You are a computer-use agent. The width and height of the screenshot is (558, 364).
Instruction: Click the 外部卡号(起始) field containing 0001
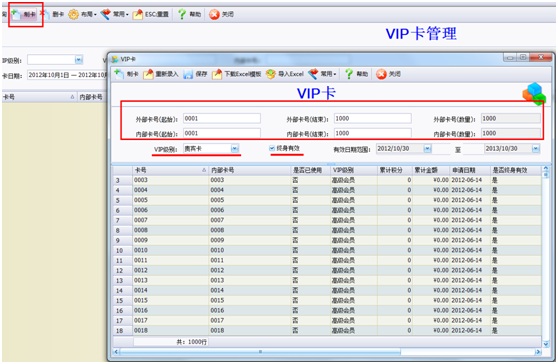click(222, 118)
